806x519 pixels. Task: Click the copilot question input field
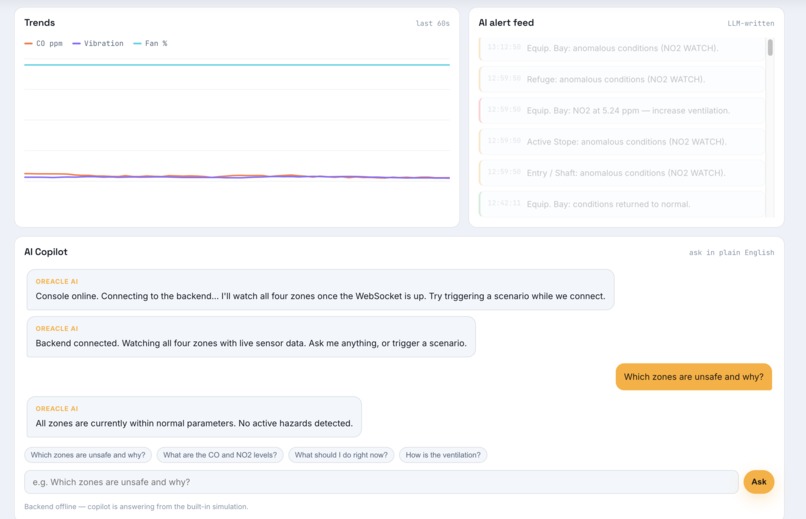(x=381, y=482)
